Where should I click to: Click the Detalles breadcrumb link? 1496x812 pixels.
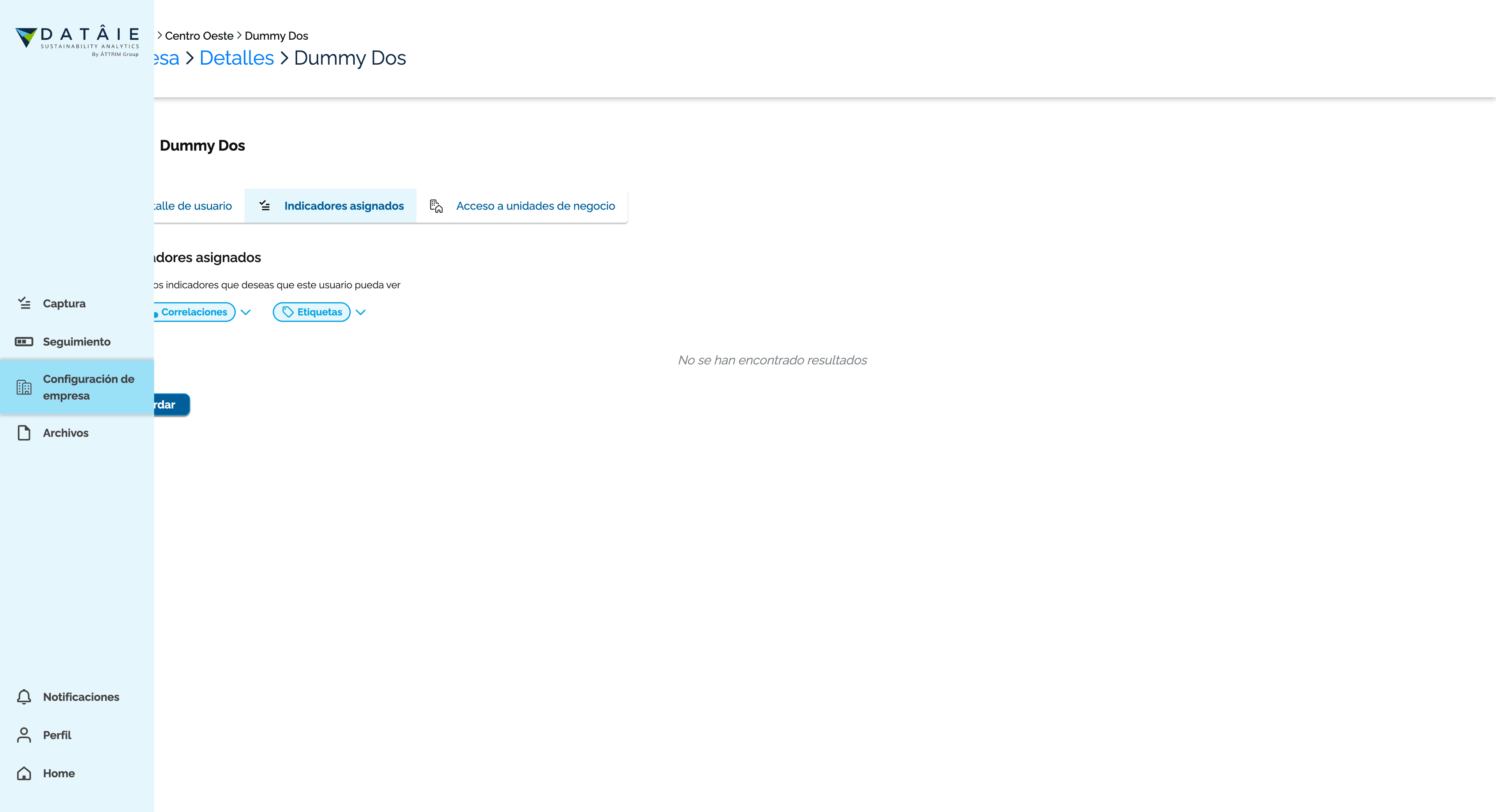(x=236, y=58)
